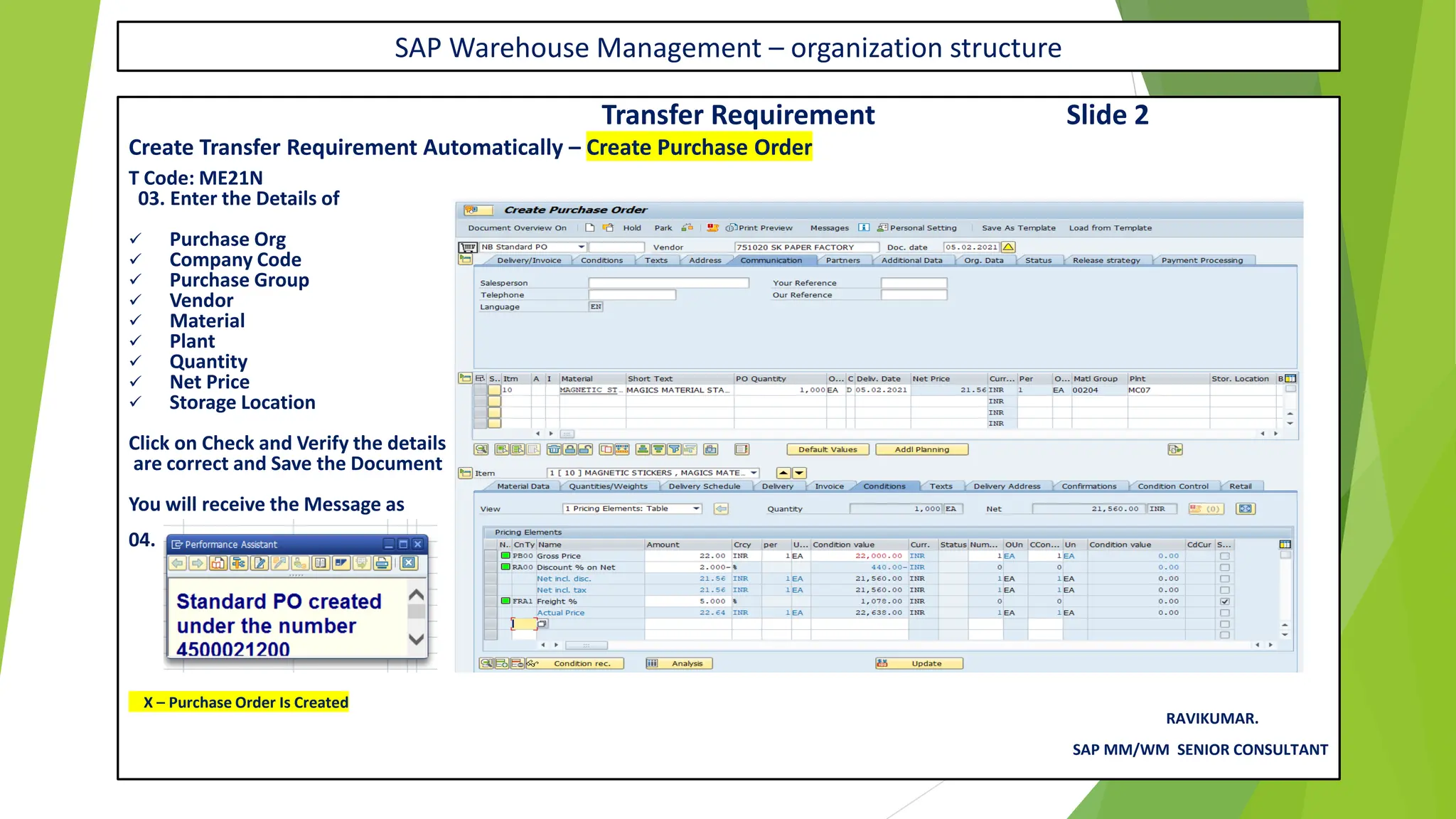1456x819 pixels.
Task: Click the Addl Planning button
Action: coord(922,449)
